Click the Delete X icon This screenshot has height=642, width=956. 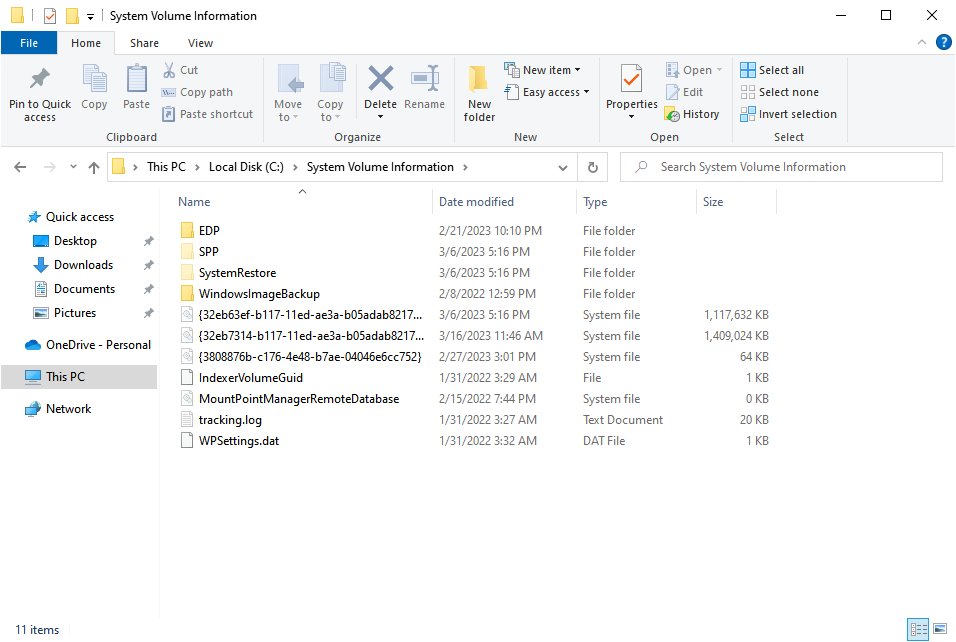[x=380, y=79]
